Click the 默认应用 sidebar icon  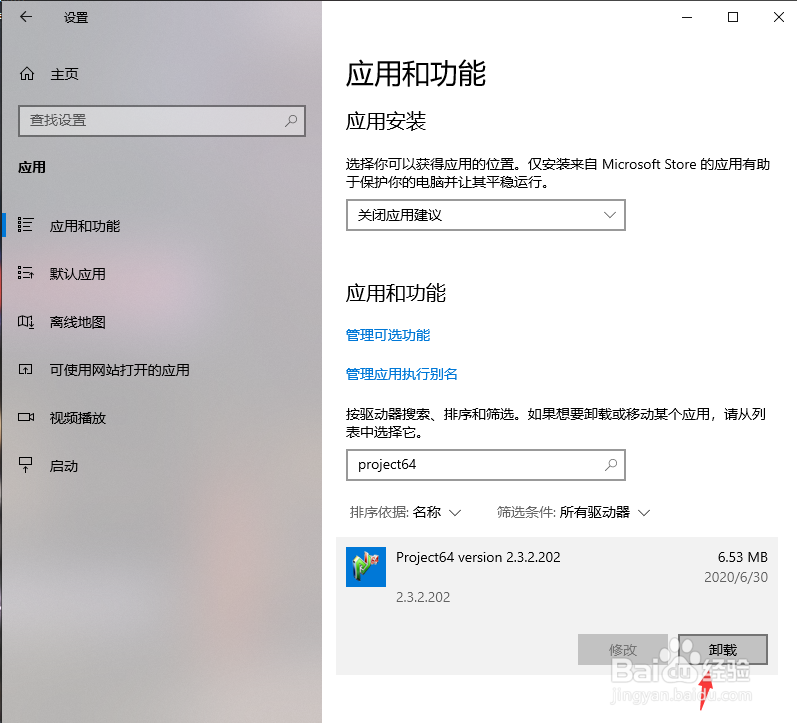pos(25,273)
